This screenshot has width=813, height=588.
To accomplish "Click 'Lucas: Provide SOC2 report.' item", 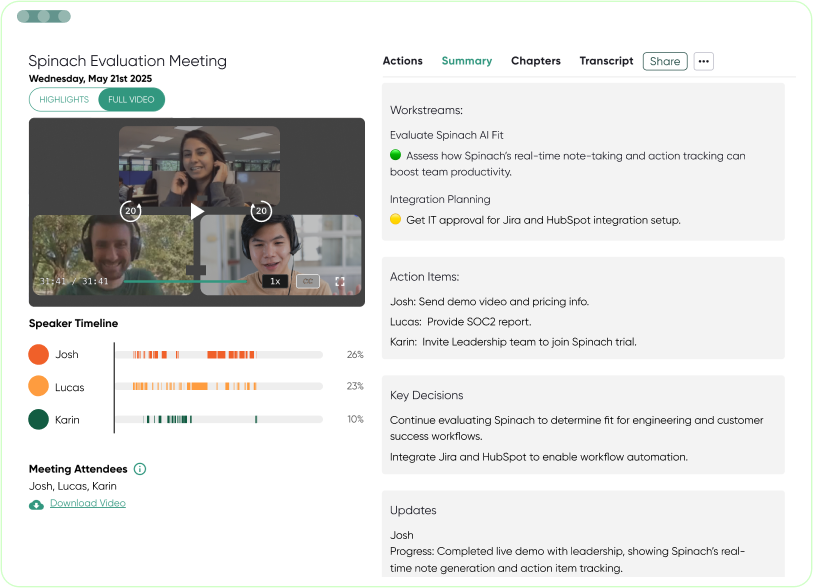I will point(460,321).
